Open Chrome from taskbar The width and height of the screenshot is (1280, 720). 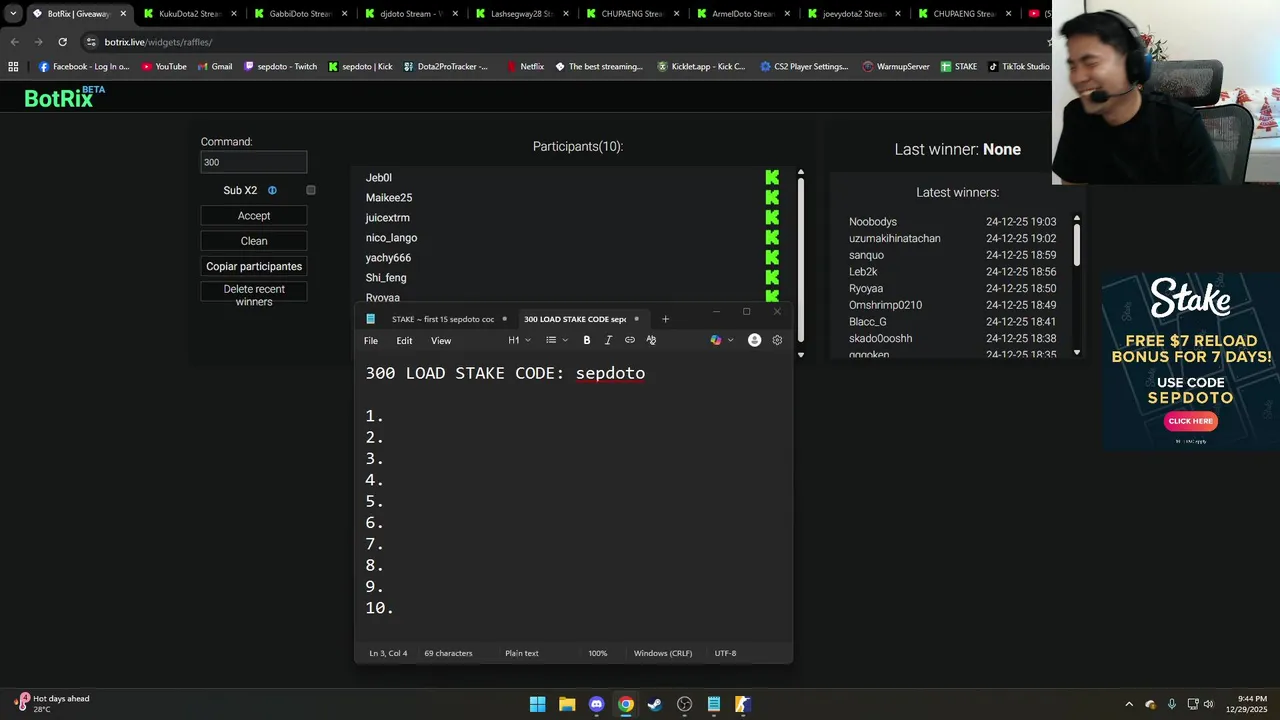tap(626, 704)
